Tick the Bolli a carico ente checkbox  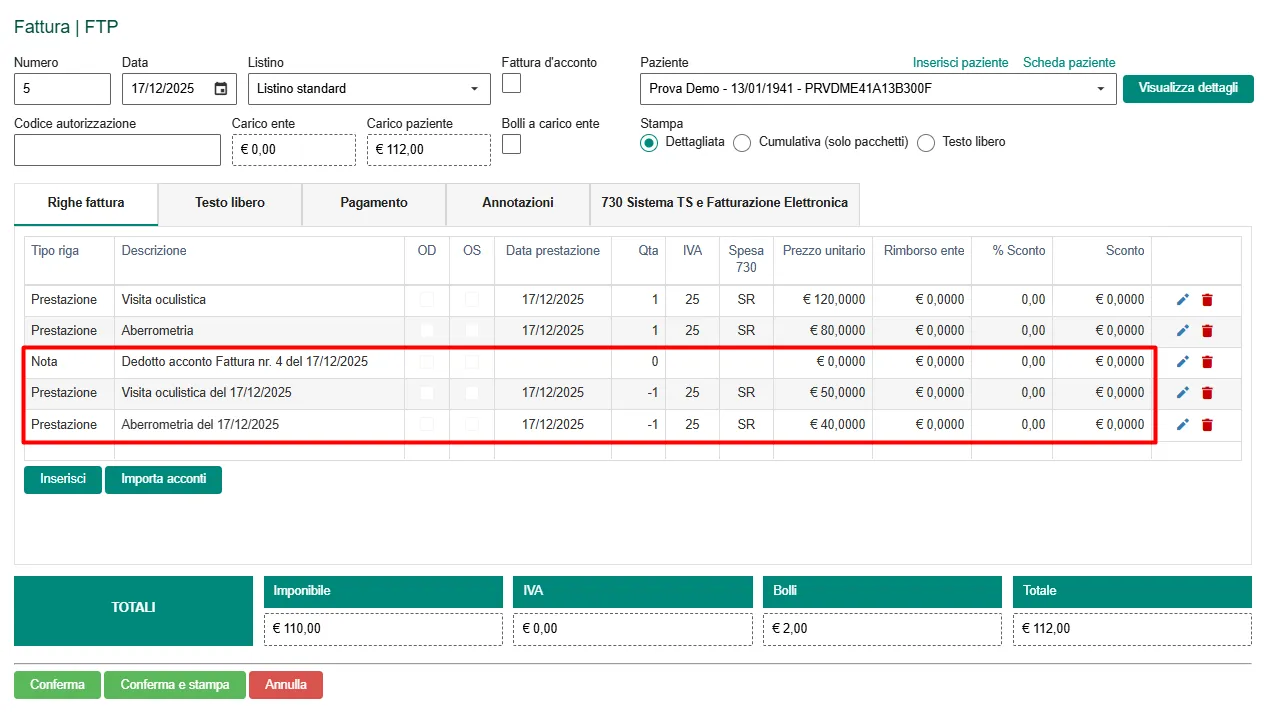point(511,144)
